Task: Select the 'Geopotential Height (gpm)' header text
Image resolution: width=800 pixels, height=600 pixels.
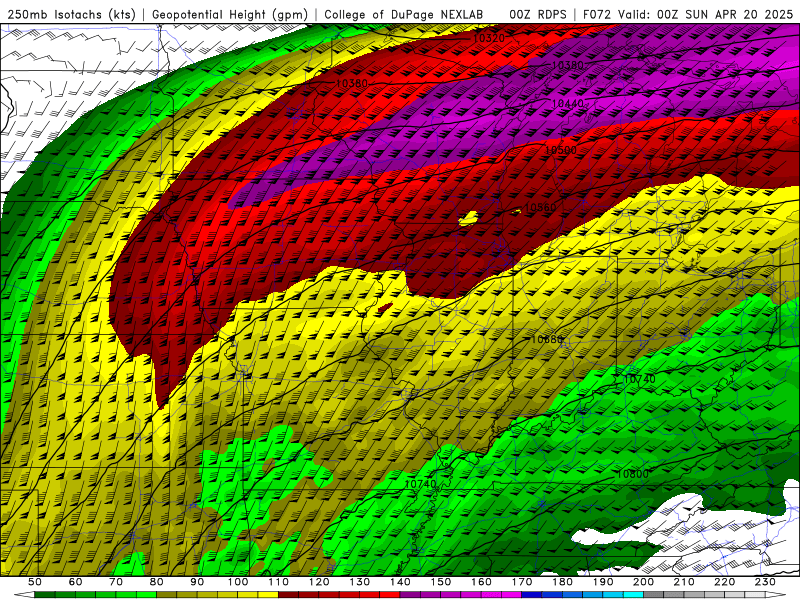Action: 230,15
